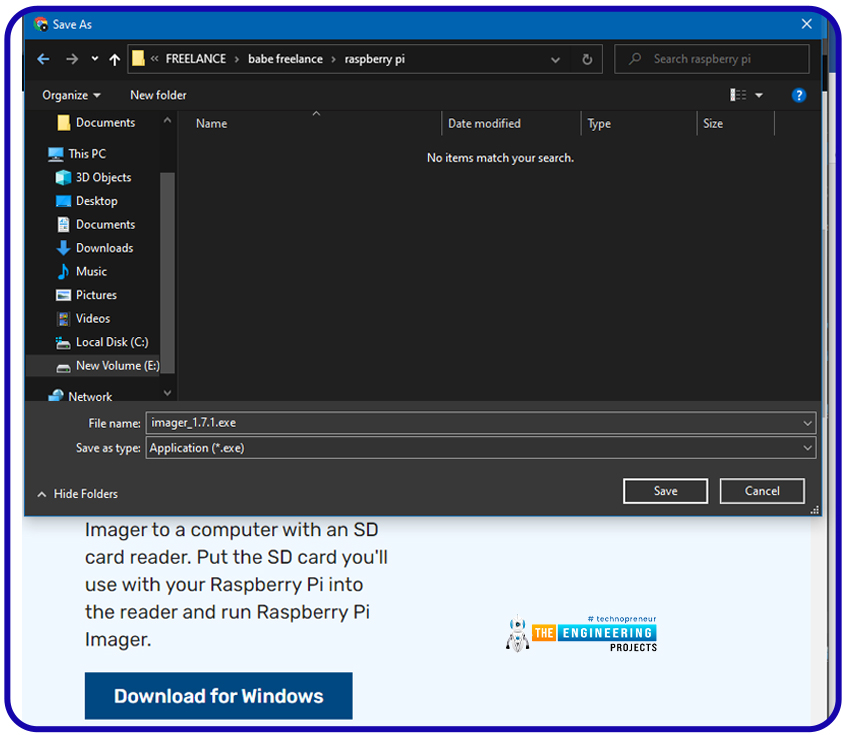This screenshot has width=845, height=735.
Task: Open Desktop in the sidebar
Action: [x=96, y=201]
